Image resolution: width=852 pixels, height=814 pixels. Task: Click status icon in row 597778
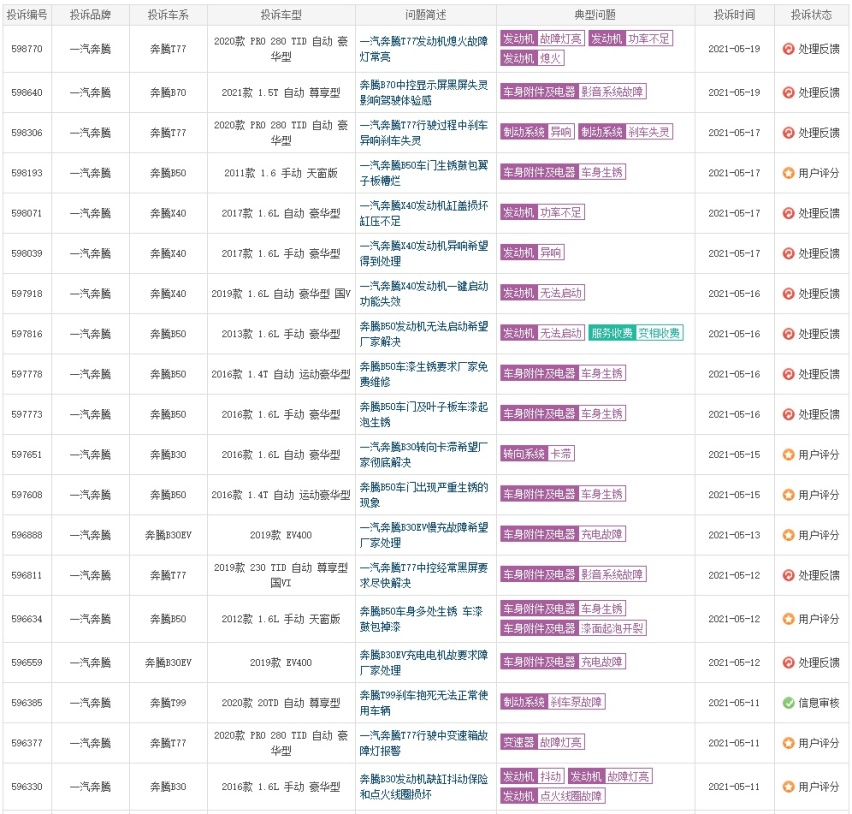point(788,374)
